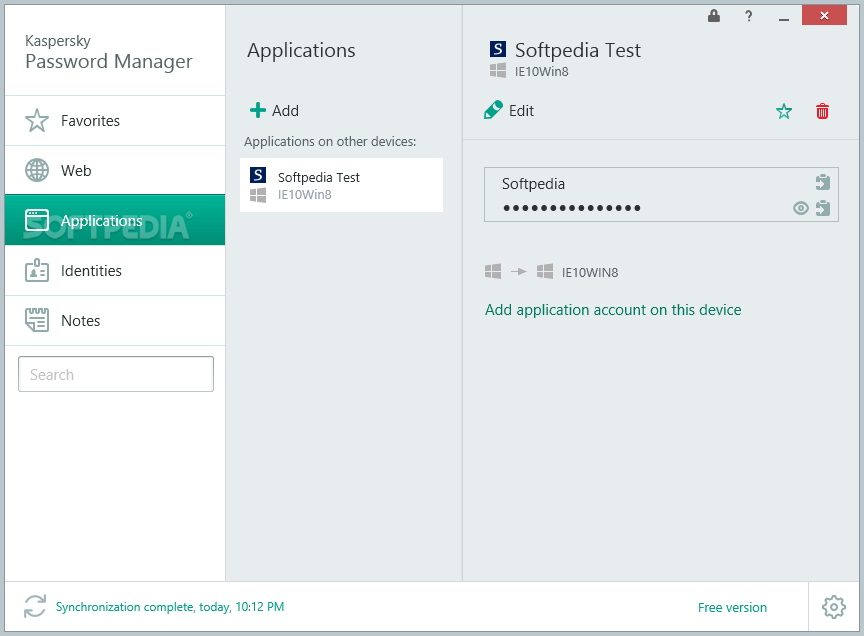Add a new application with plus button
This screenshot has height=636, width=864.
(274, 110)
